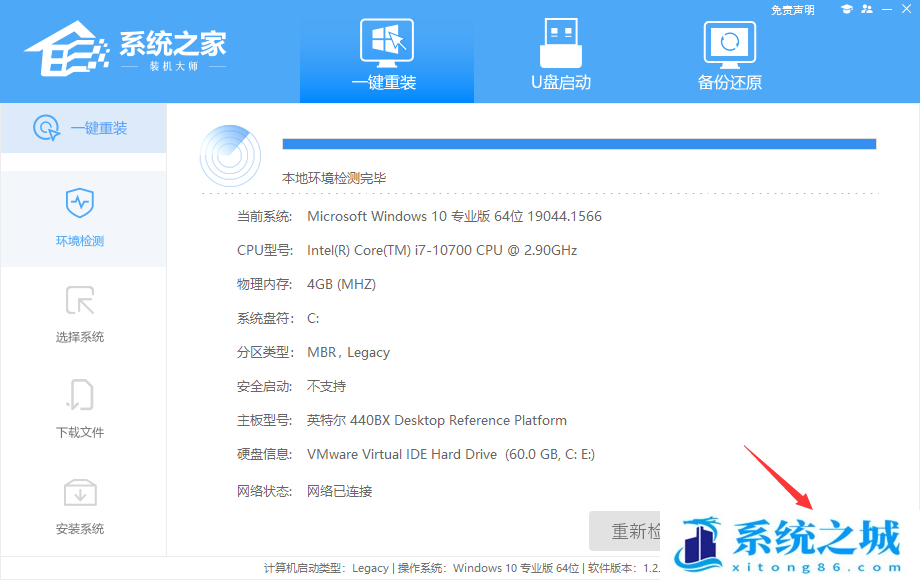Click the 备份还原 restore monitor icon
The image size is (920, 580).
click(x=730, y=45)
